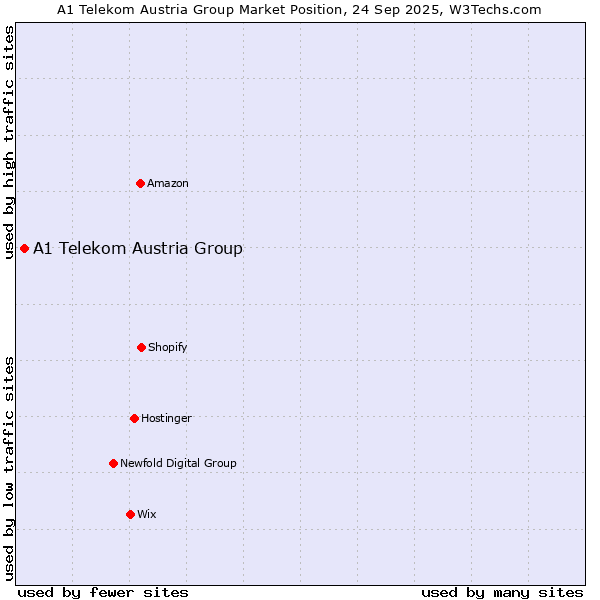Viewport: 600px width, 600px height.
Task: Click the Shopify red data point
Action: pos(141,347)
